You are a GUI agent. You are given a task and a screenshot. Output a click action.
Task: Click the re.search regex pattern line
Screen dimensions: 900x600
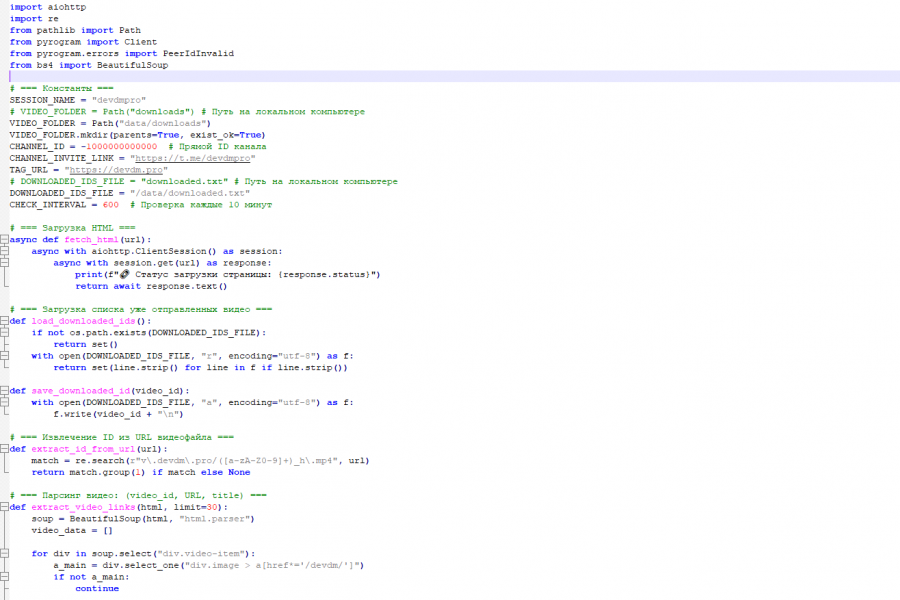tap(200, 460)
